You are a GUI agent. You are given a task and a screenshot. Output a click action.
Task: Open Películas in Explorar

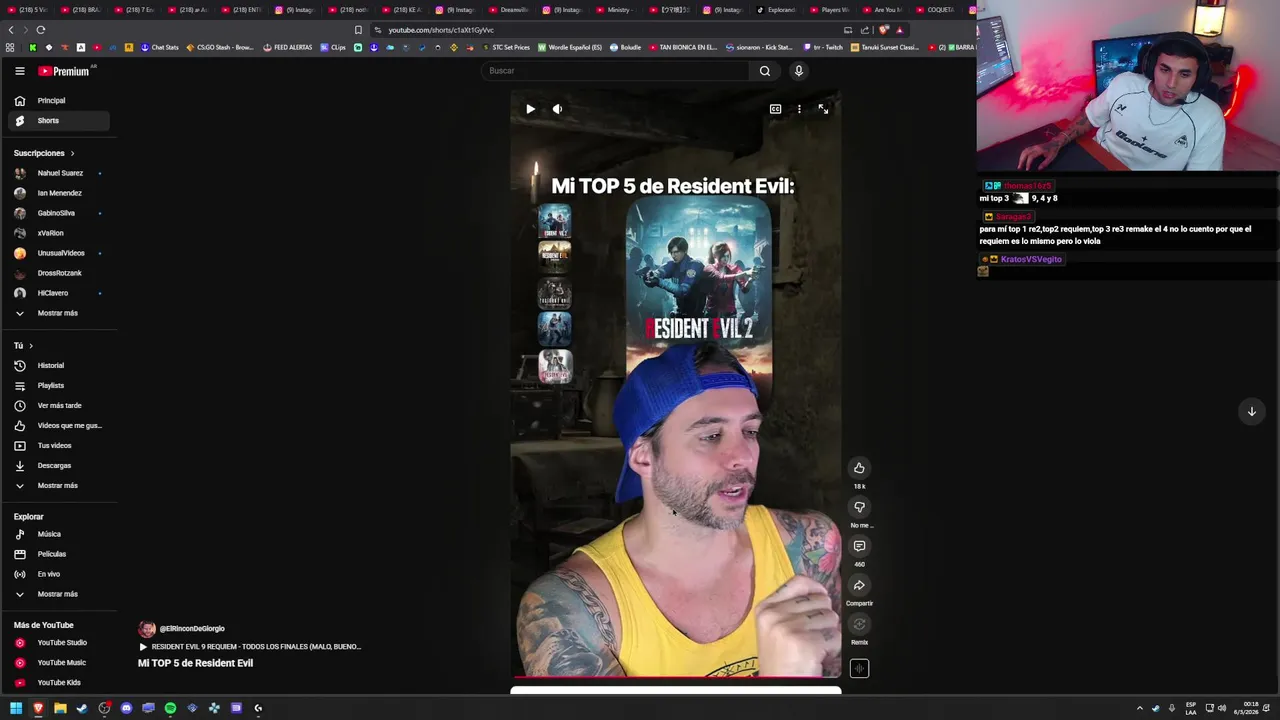point(59,554)
